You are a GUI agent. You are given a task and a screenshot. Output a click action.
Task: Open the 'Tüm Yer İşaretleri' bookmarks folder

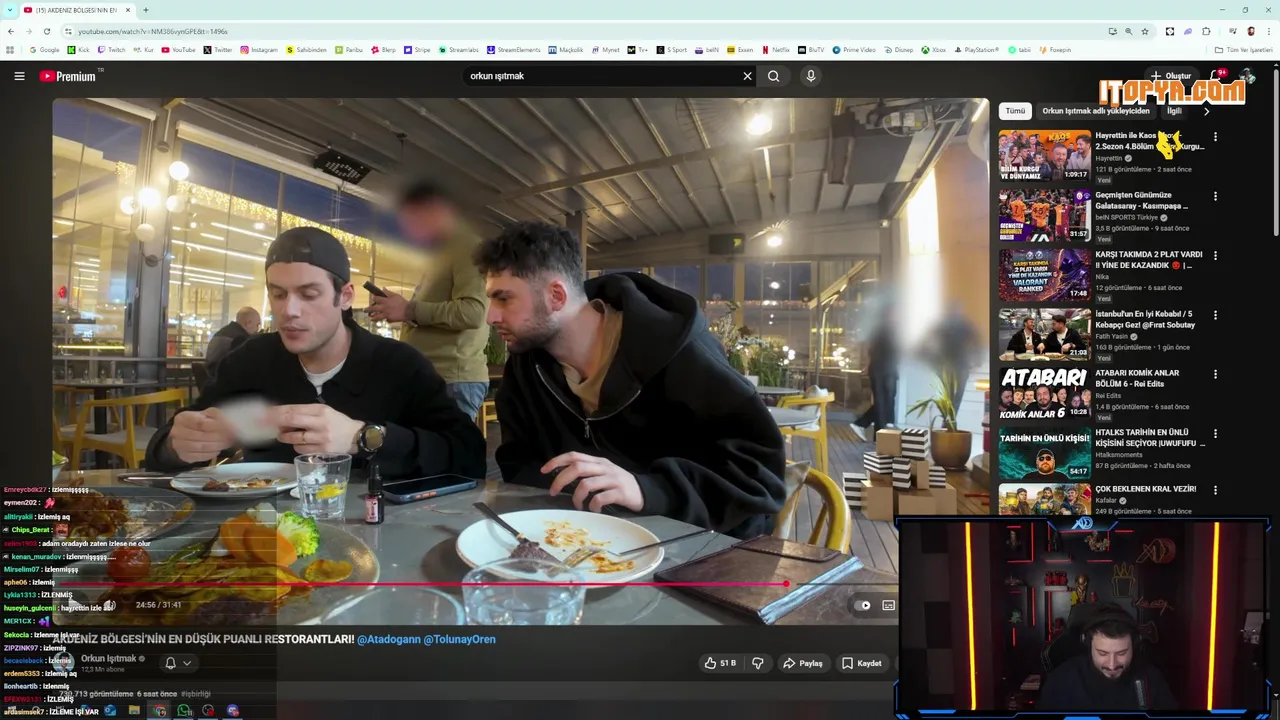tap(1243, 50)
